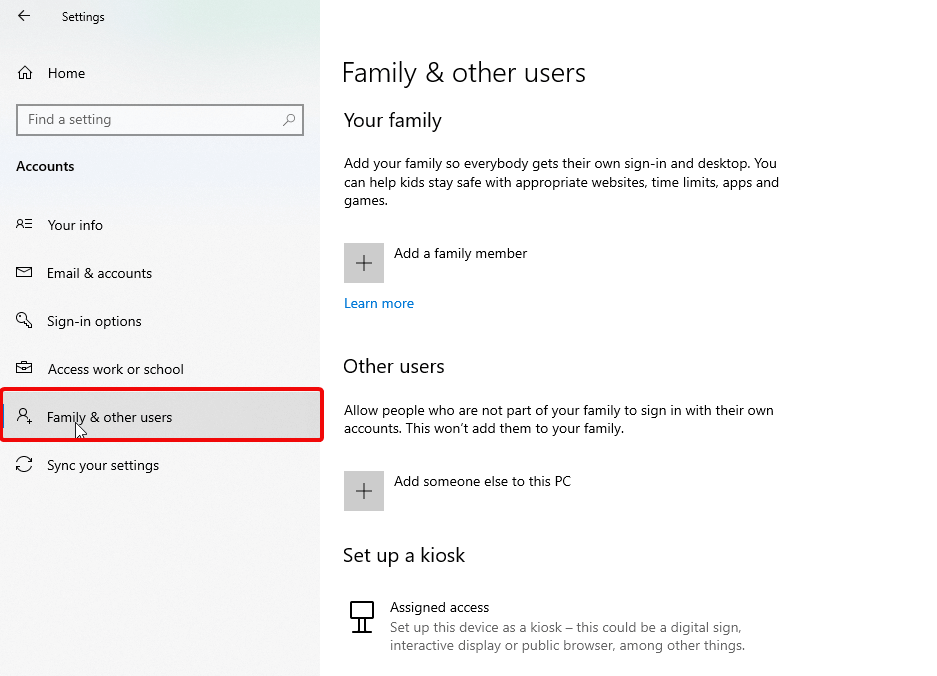Click the Settings window title

83,17
